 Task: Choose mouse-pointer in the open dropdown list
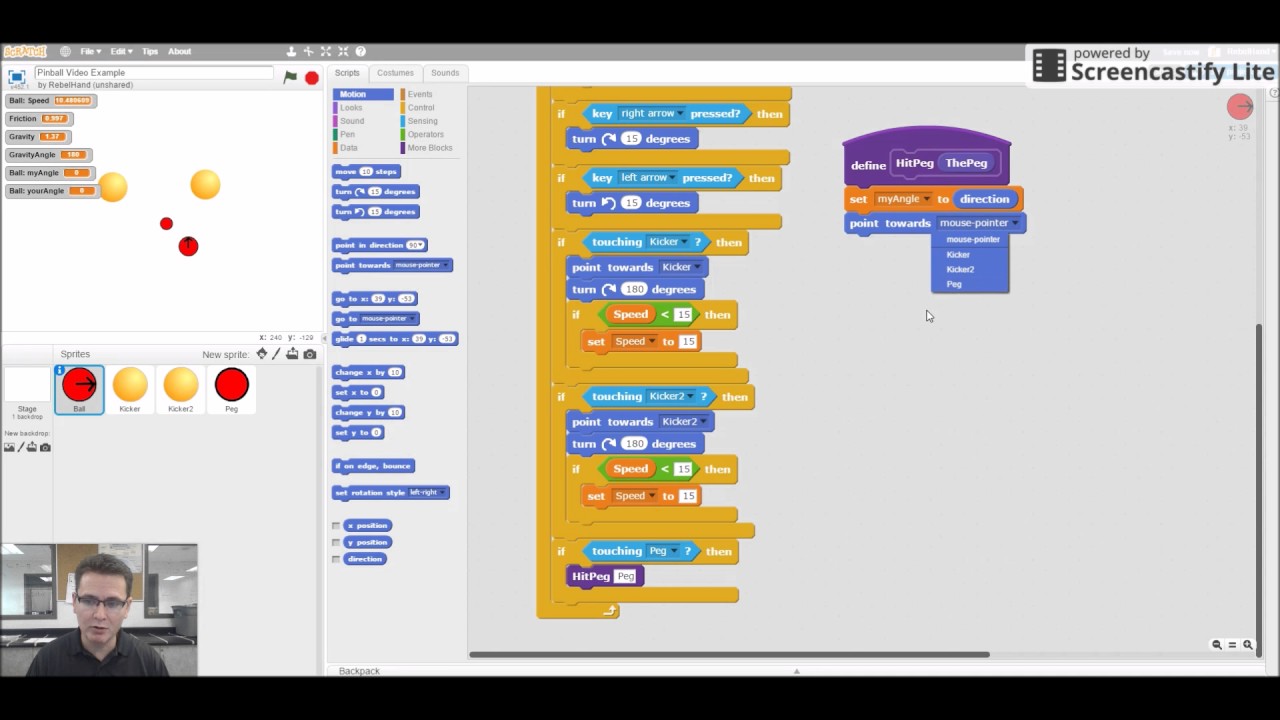pyautogui.click(x=970, y=240)
